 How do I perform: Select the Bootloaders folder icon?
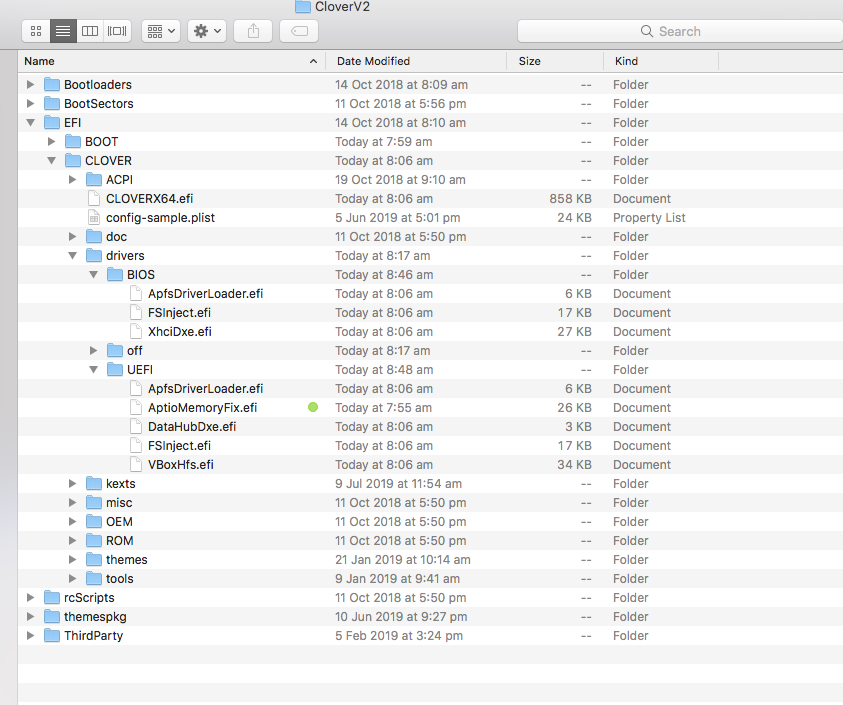click(52, 84)
